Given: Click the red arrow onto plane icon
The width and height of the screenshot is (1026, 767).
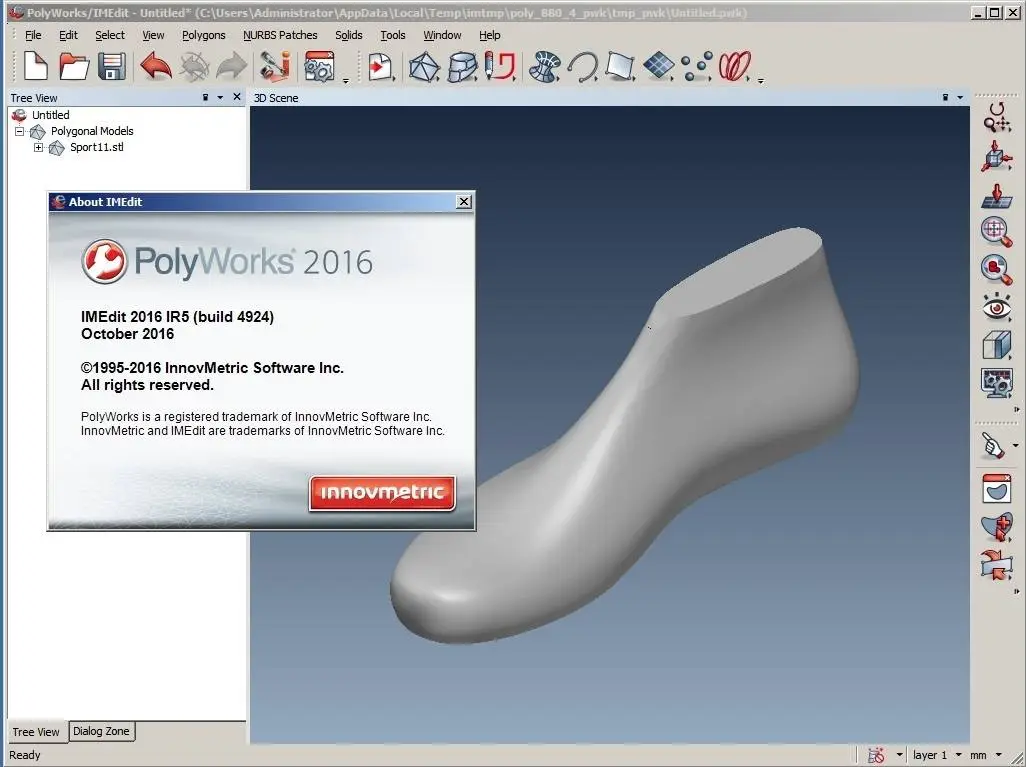Looking at the screenshot, I should [997, 196].
